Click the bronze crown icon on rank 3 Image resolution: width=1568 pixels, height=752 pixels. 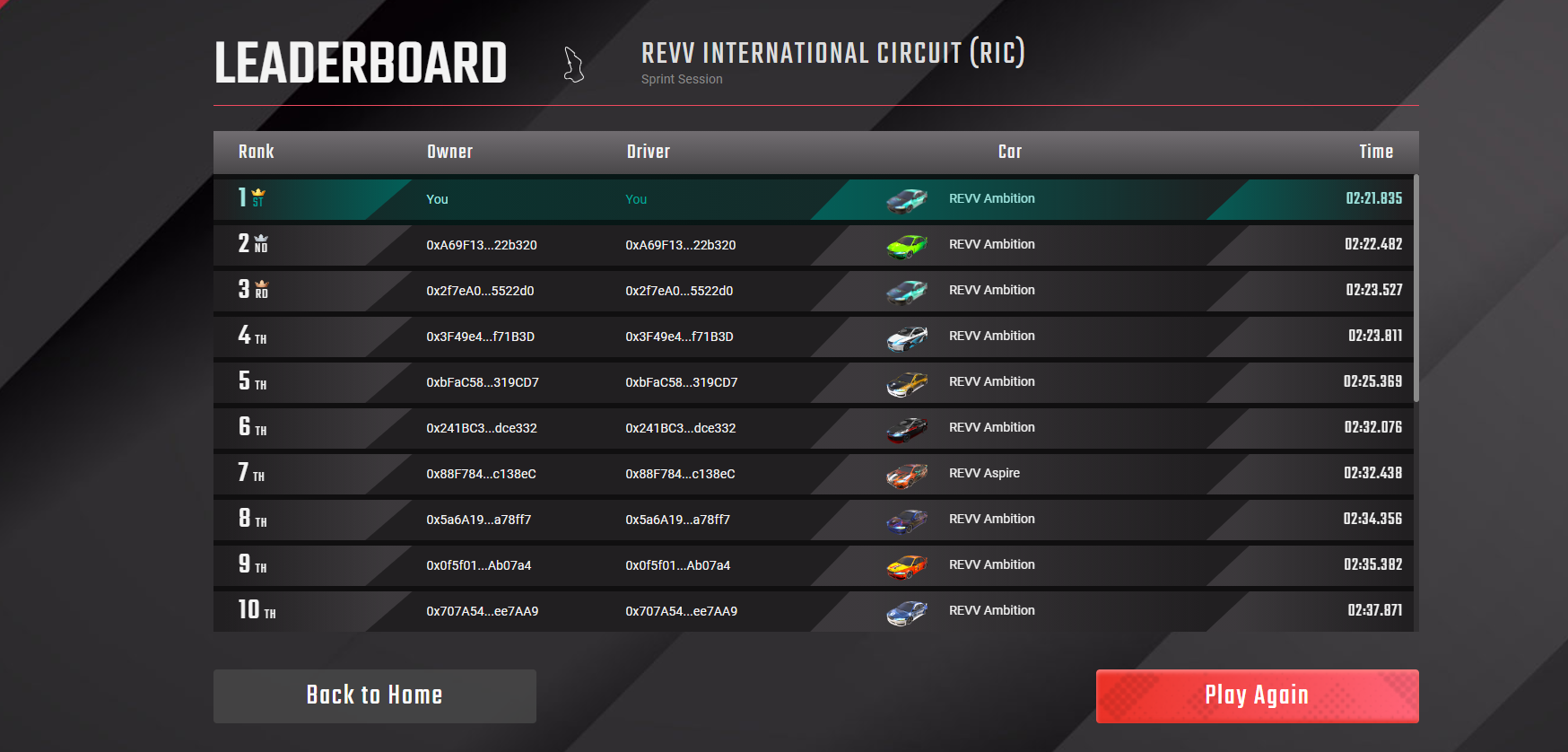coord(262,284)
